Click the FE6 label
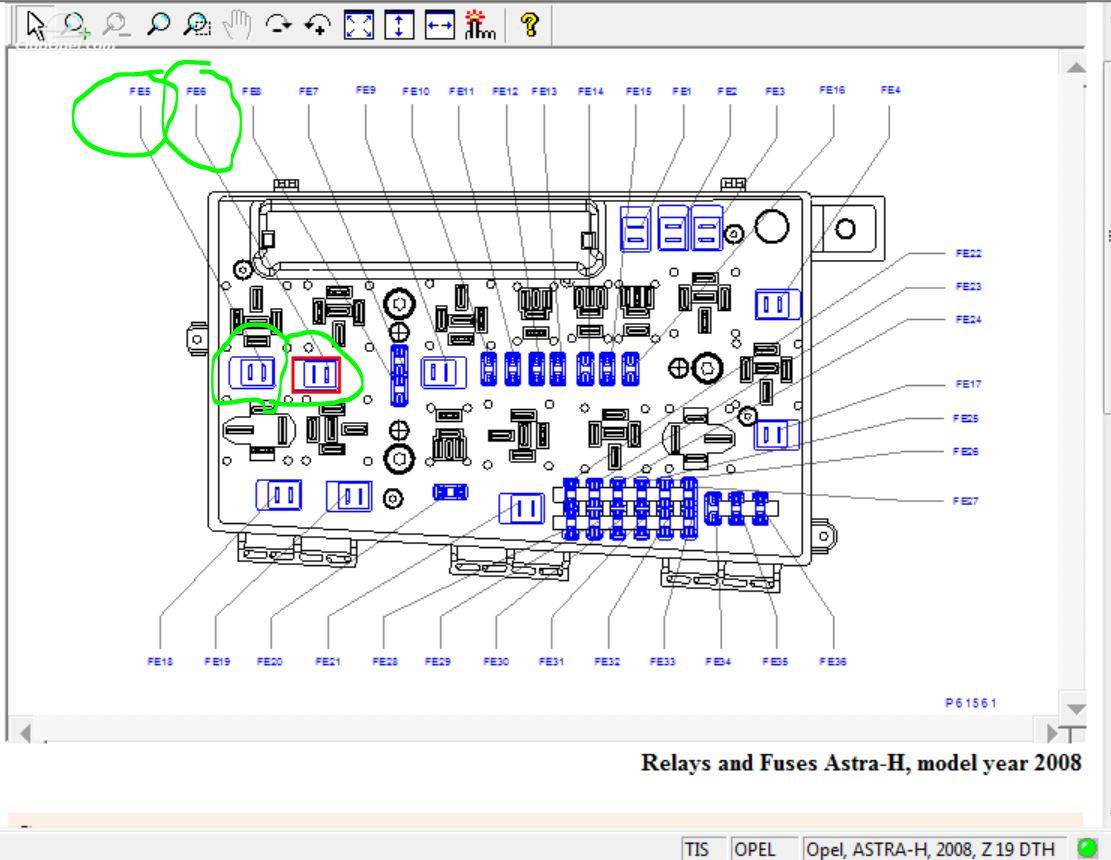 [196, 91]
